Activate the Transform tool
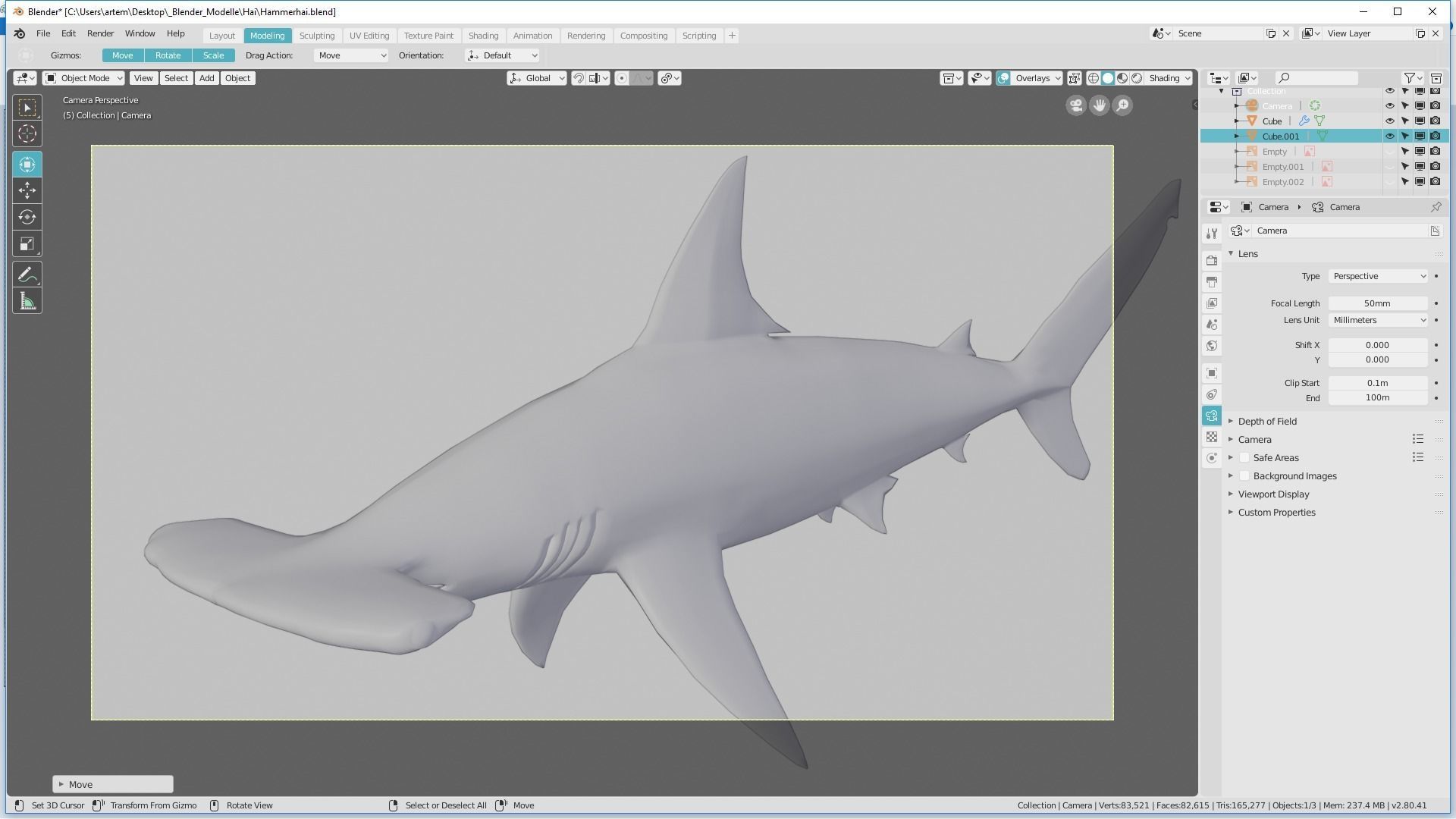 [x=27, y=164]
